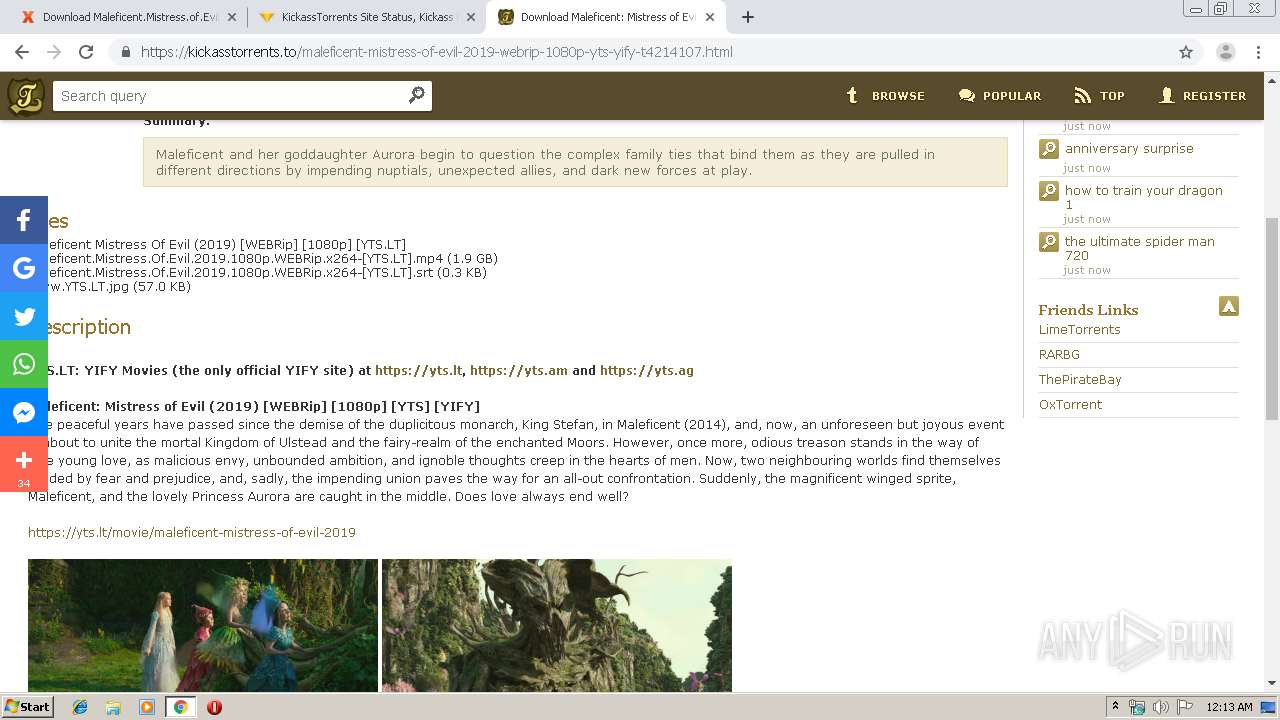Viewport: 1280px width, 720px height.
Task: Open tree creature screenshot thumbnail
Action: 557,625
